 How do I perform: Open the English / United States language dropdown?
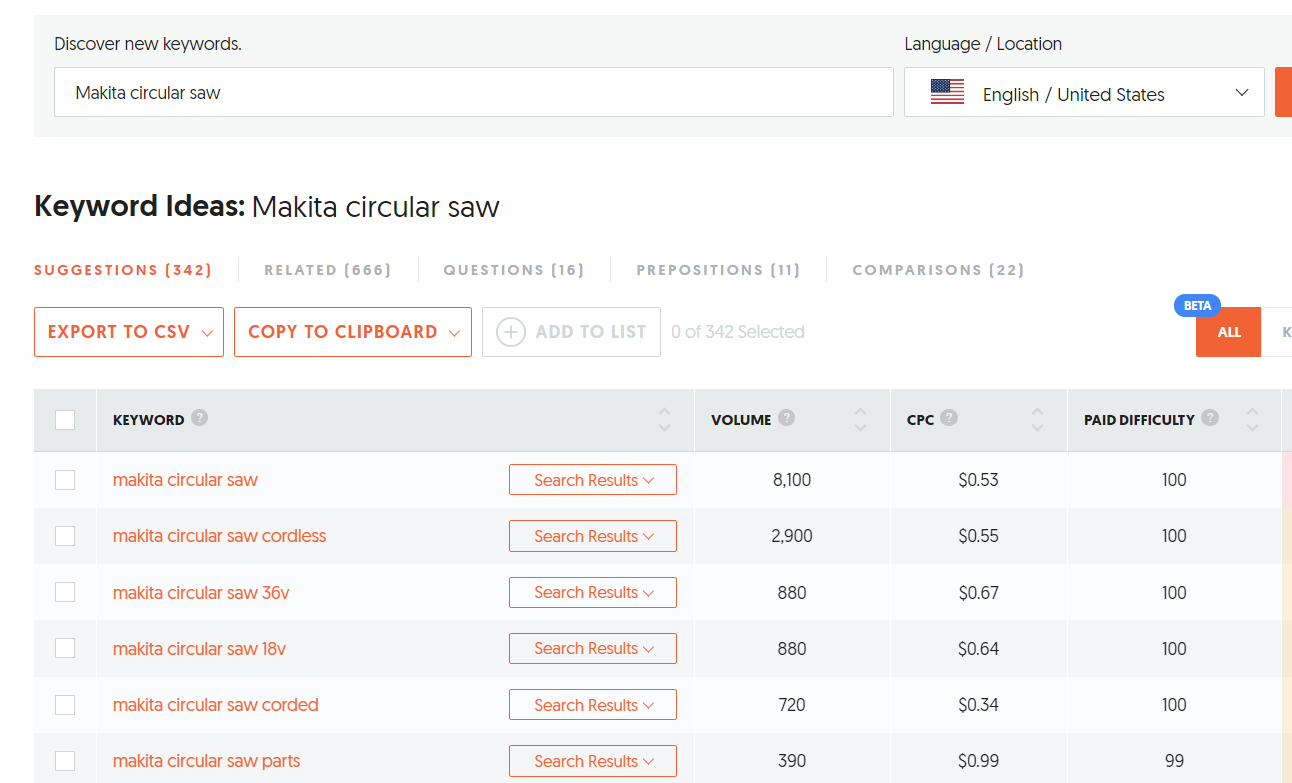1084,93
